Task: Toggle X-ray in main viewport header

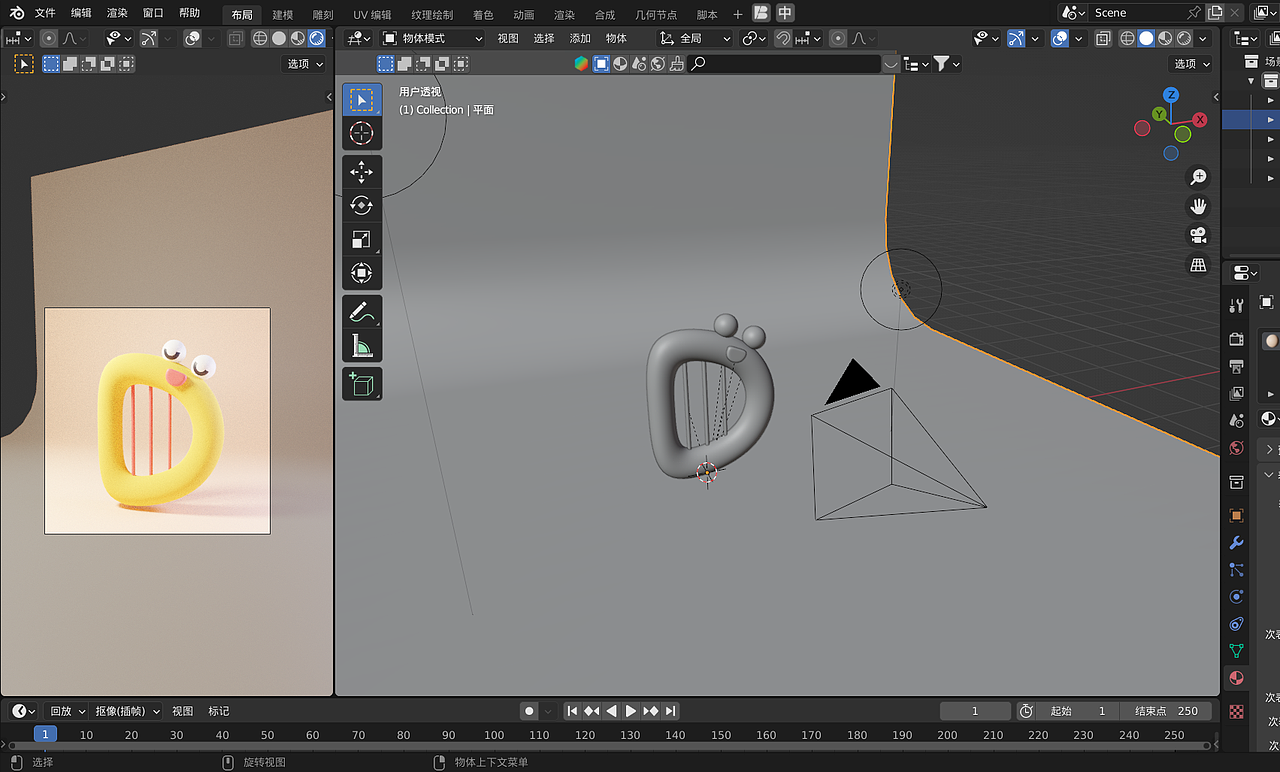Action: (x=1102, y=38)
